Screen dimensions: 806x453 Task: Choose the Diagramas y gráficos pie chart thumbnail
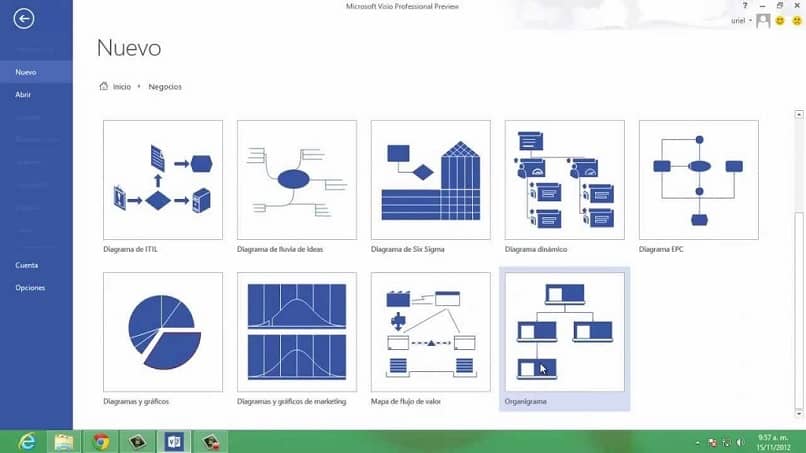[163, 332]
